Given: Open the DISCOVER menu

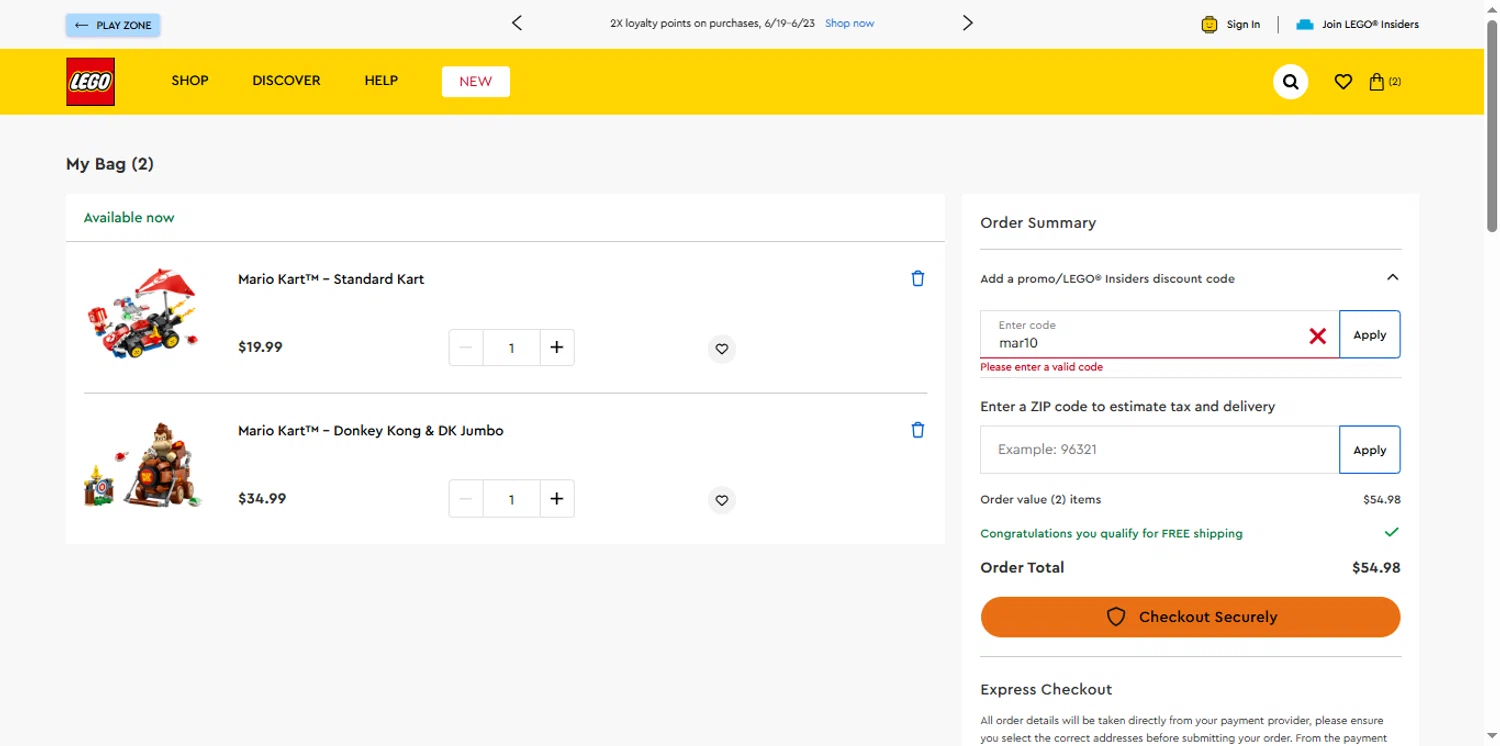Looking at the screenshot, I should point(286,81).
